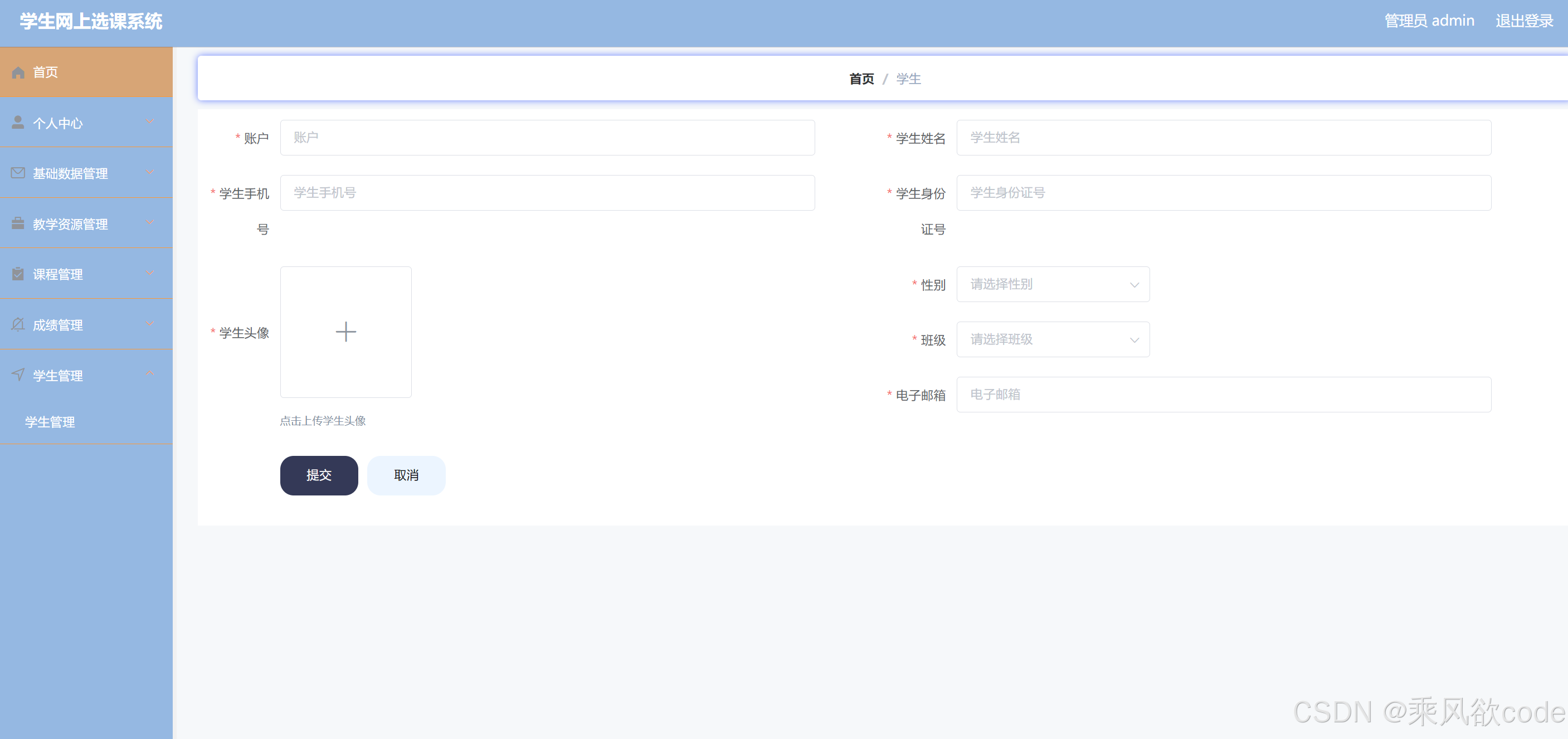Expand the 课程管理 chevron
The image size is (1568, 739).
coord(150,273)
